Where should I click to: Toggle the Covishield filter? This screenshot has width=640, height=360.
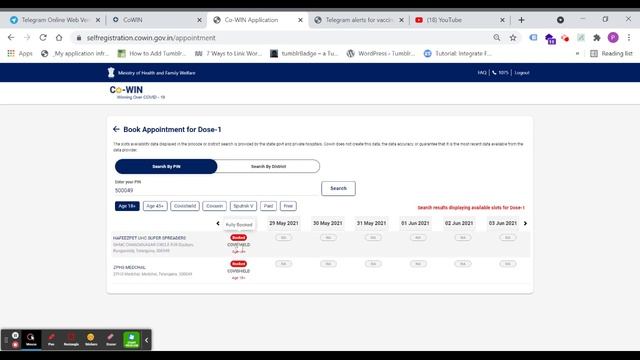(x=185, y=206)
